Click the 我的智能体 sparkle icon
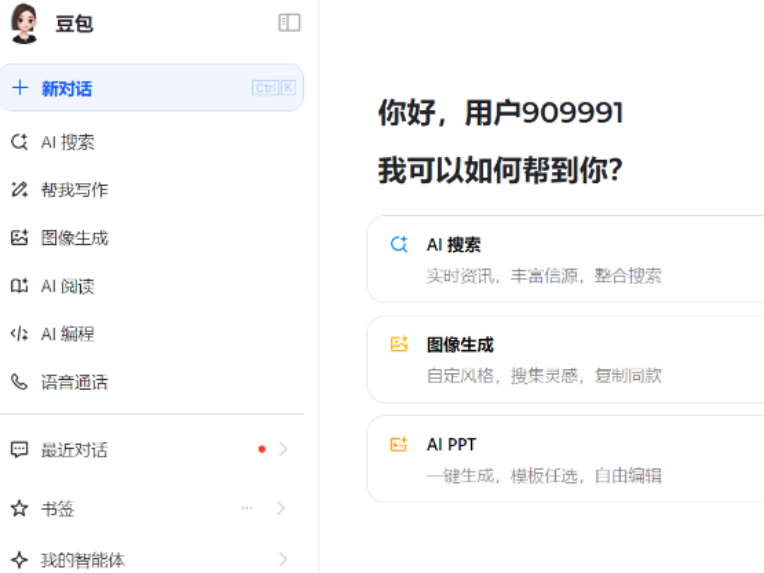Viewport: 764px width, 573px height. click(19, 559)
